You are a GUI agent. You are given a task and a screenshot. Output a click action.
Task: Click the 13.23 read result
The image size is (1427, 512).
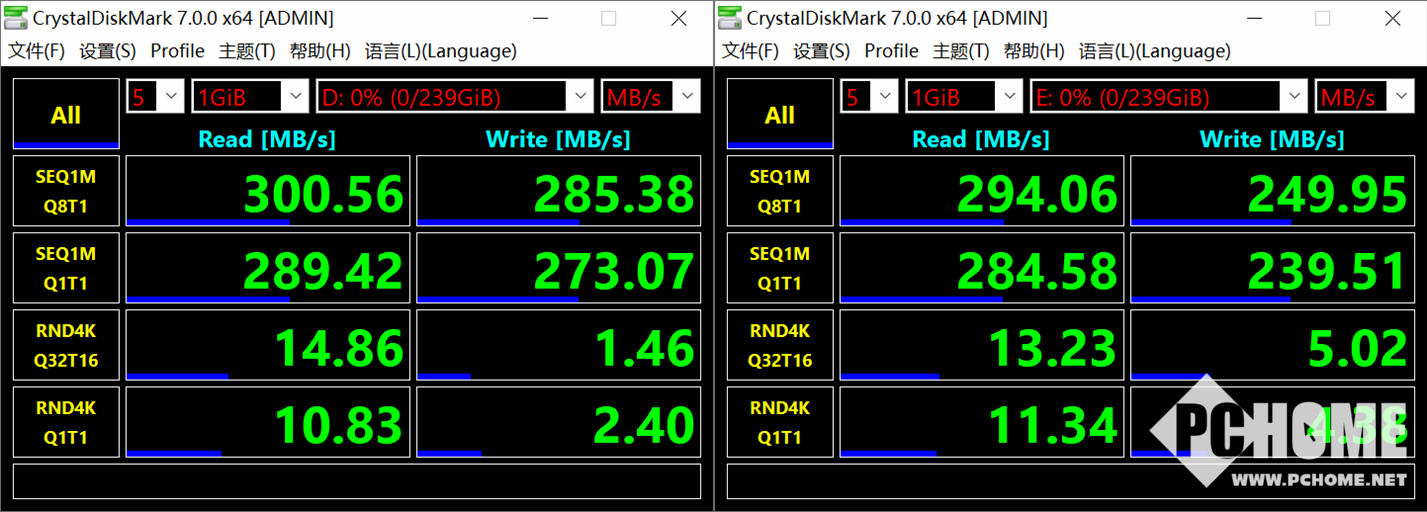pyautogui.click(x=982, y=345)
